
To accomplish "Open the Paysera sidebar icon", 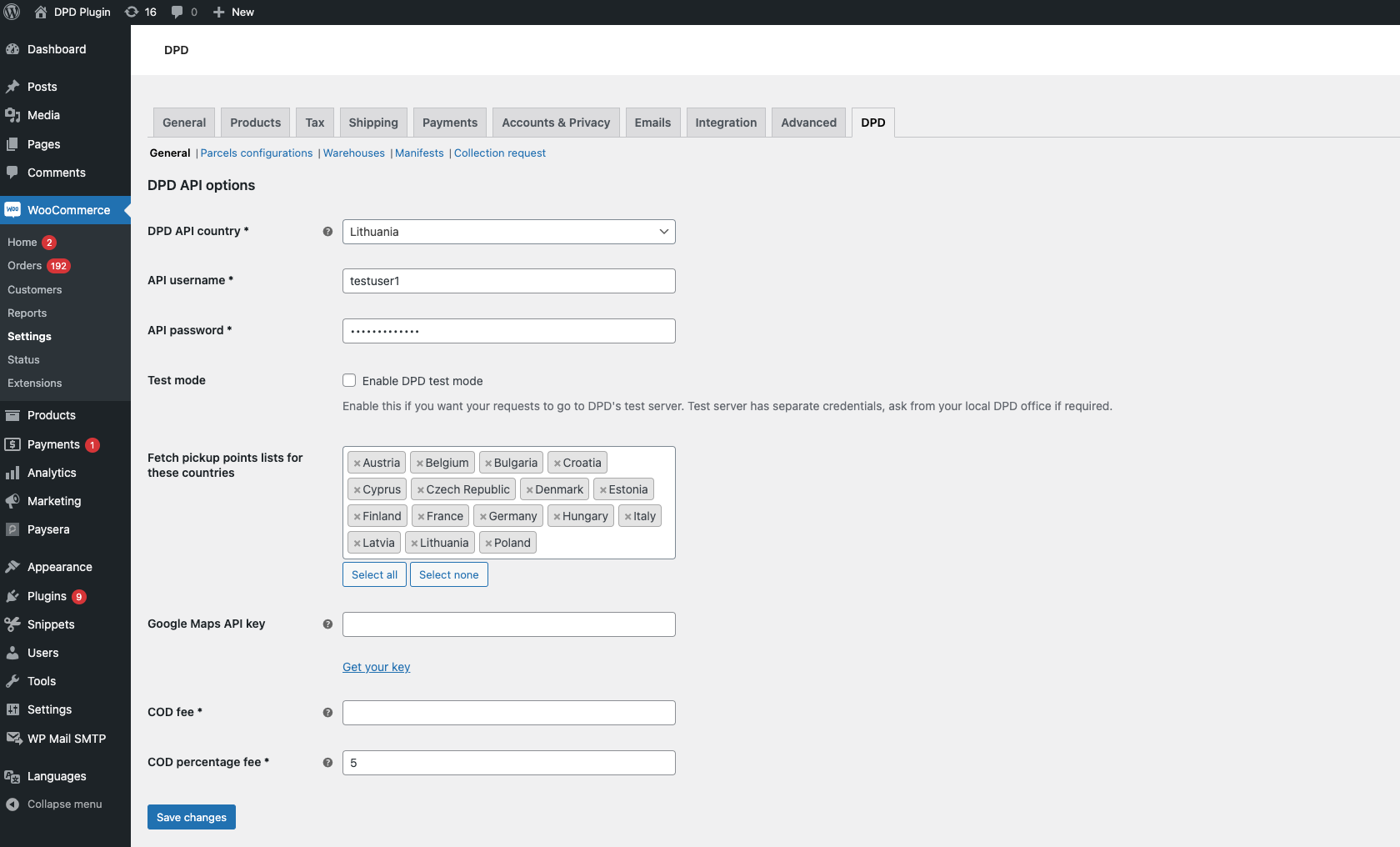I will click(x=12, y=529).
